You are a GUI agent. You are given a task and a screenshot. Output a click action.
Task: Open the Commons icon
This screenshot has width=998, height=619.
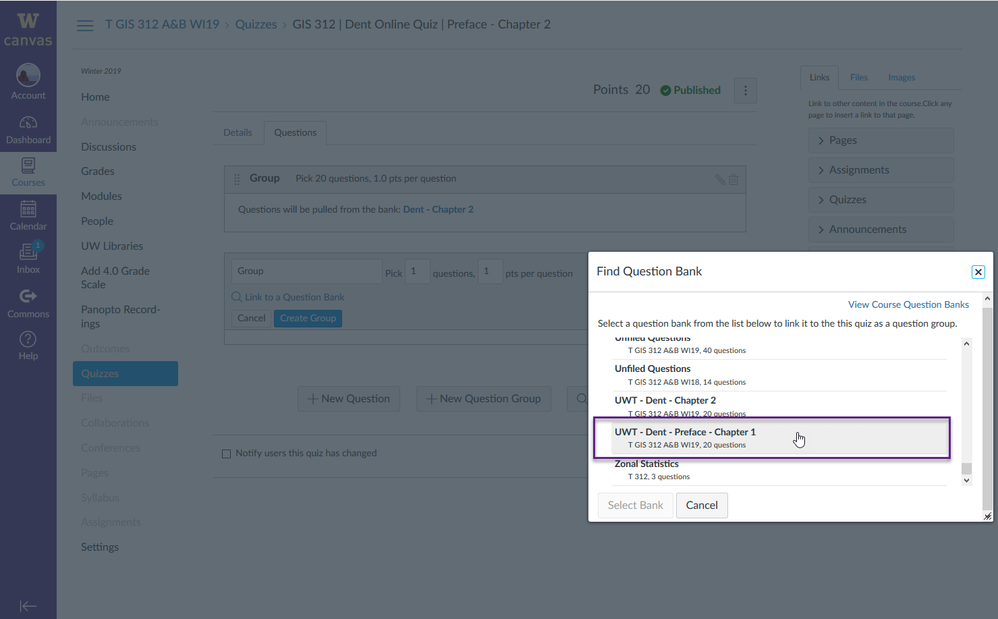(x=28, y=302)
